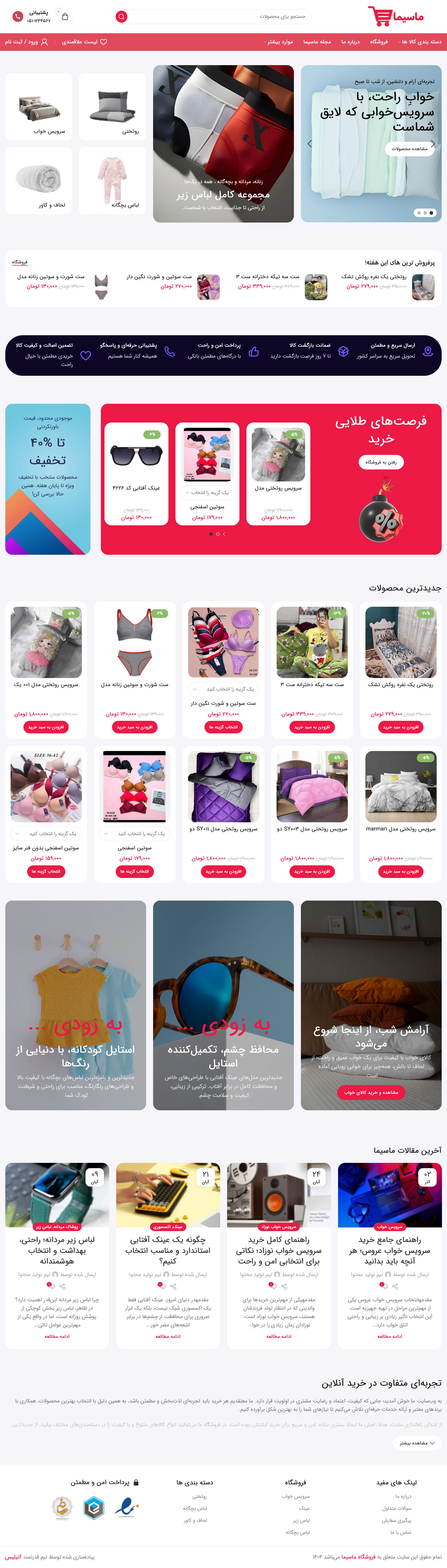
Task: Select first pagination dot in golden deals carousel
Action: [211, 534]
